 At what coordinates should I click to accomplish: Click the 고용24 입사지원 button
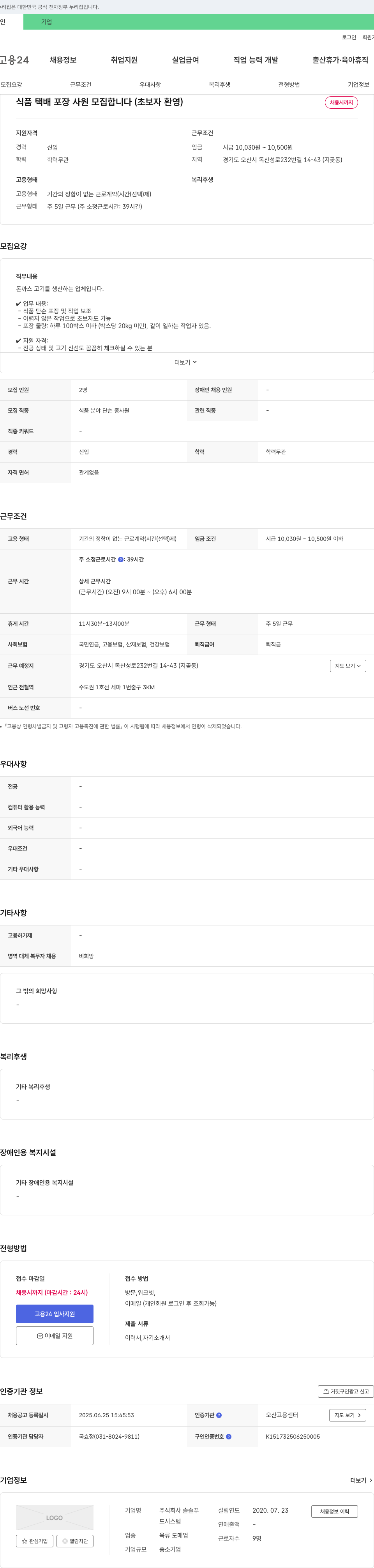[x=55, y=1314]
